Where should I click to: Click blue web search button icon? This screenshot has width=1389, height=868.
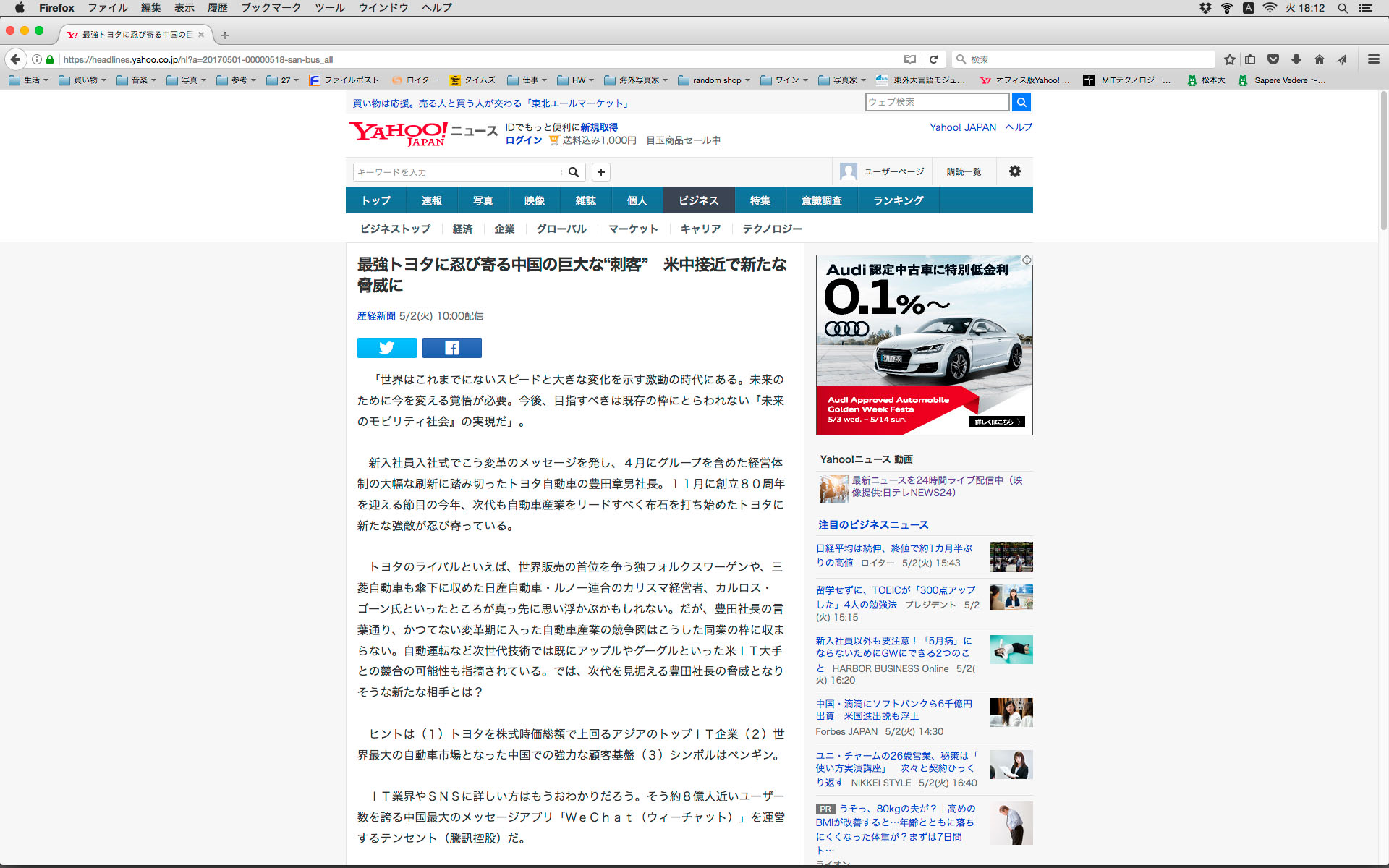coord(1021,102)
